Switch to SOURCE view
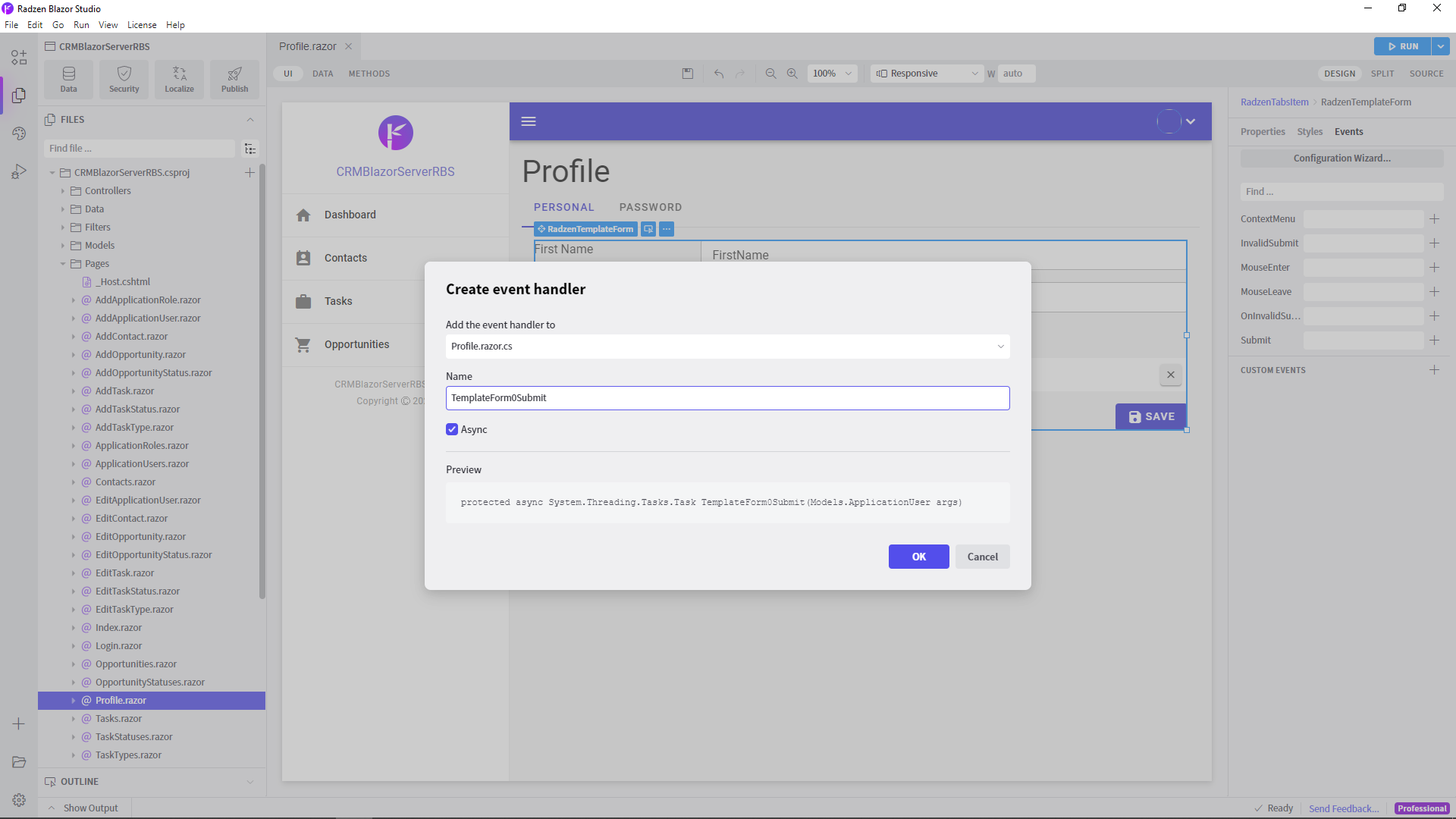 (1426, 74)
